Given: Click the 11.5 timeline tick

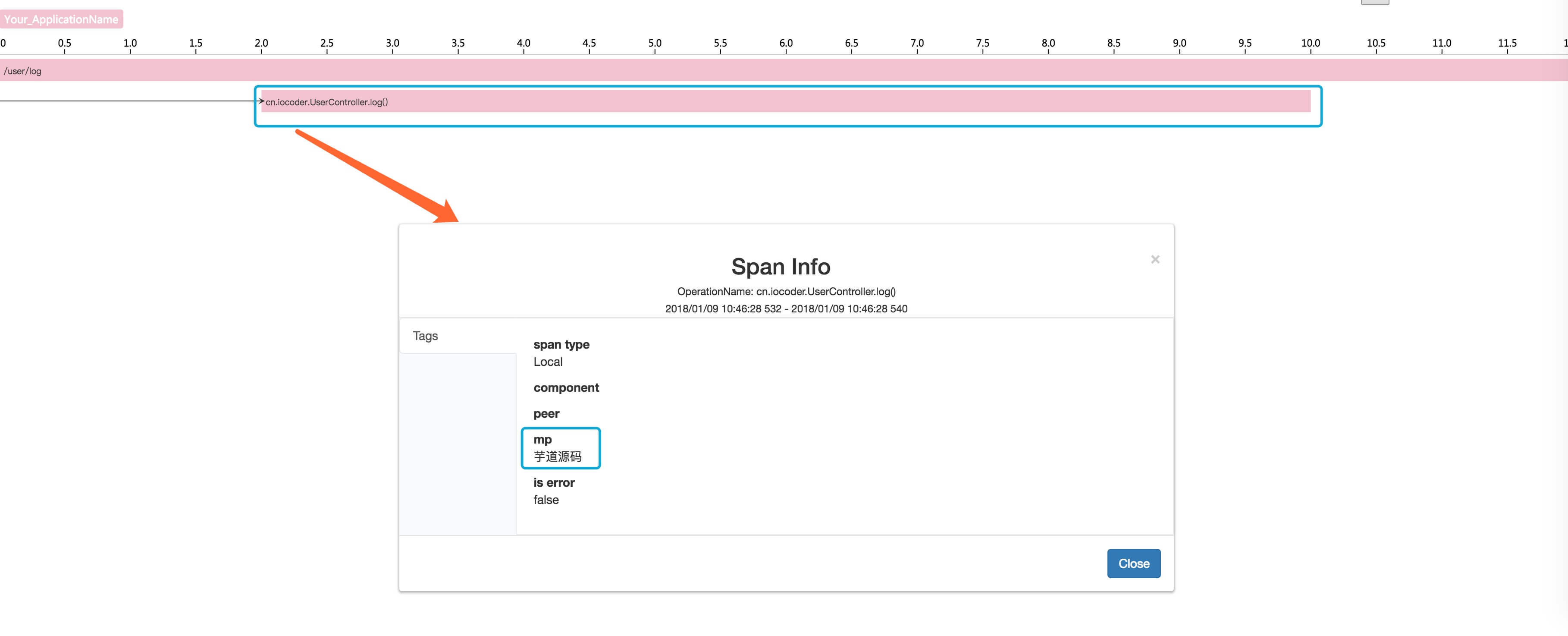Looking at the screenshot, I should coord(1506,43).
